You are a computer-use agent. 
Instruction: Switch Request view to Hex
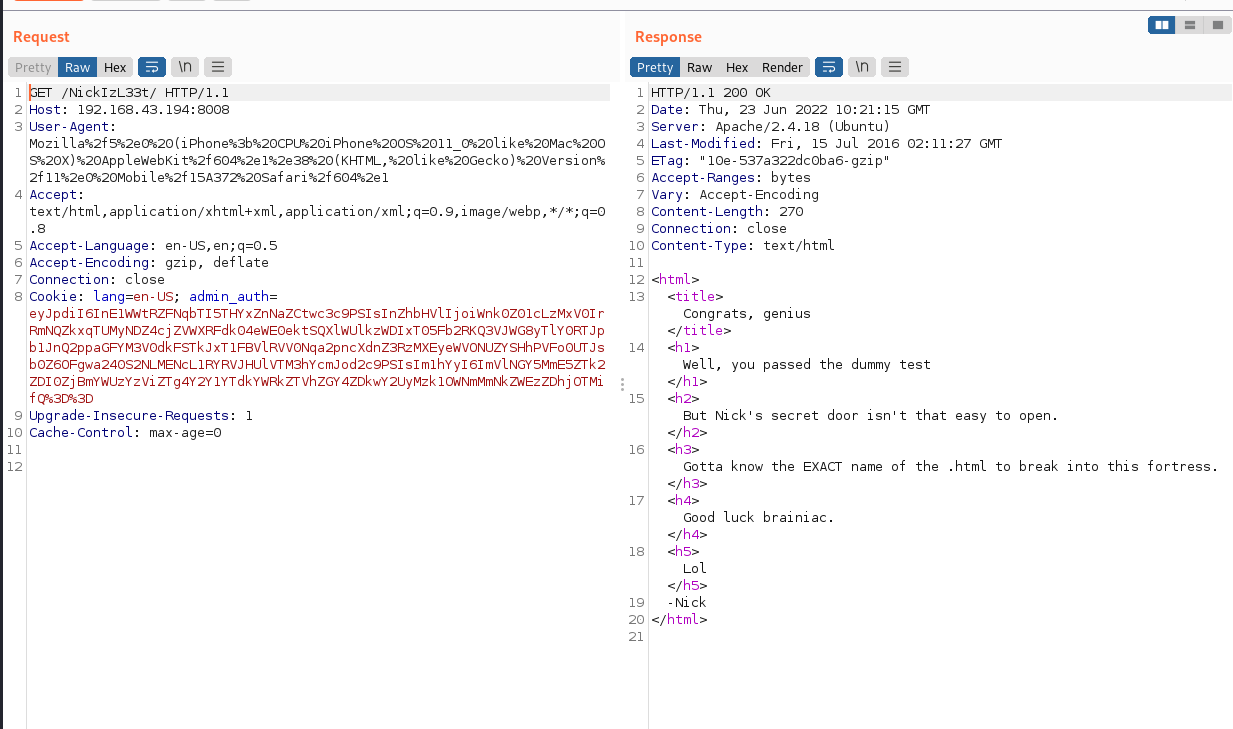click(x=115, y=67)
